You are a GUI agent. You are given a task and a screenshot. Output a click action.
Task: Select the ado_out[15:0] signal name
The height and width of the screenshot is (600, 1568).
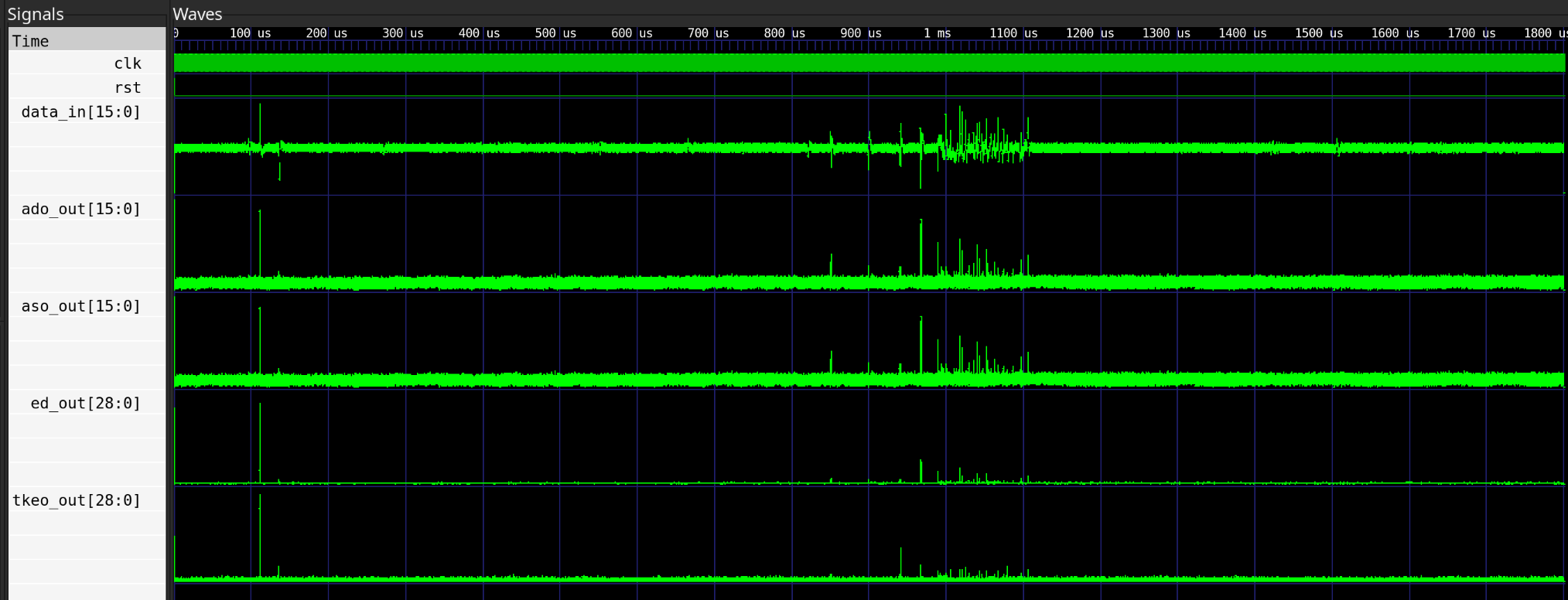click(81, 209)
